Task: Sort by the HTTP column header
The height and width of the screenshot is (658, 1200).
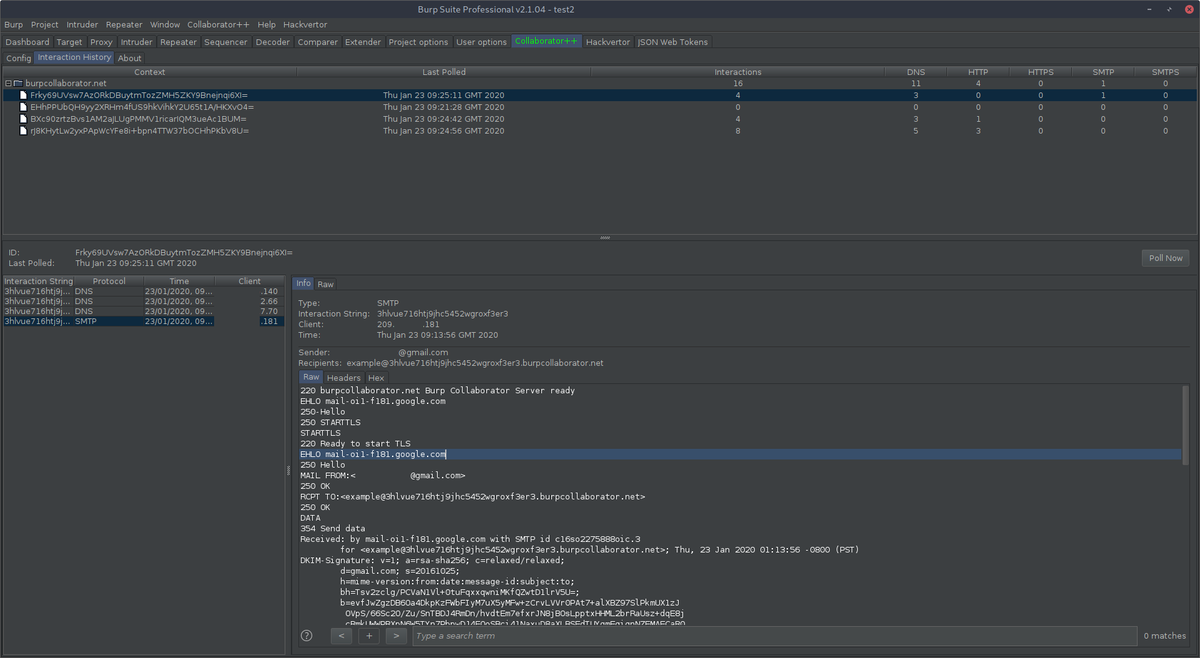Action: pos(978,72)
